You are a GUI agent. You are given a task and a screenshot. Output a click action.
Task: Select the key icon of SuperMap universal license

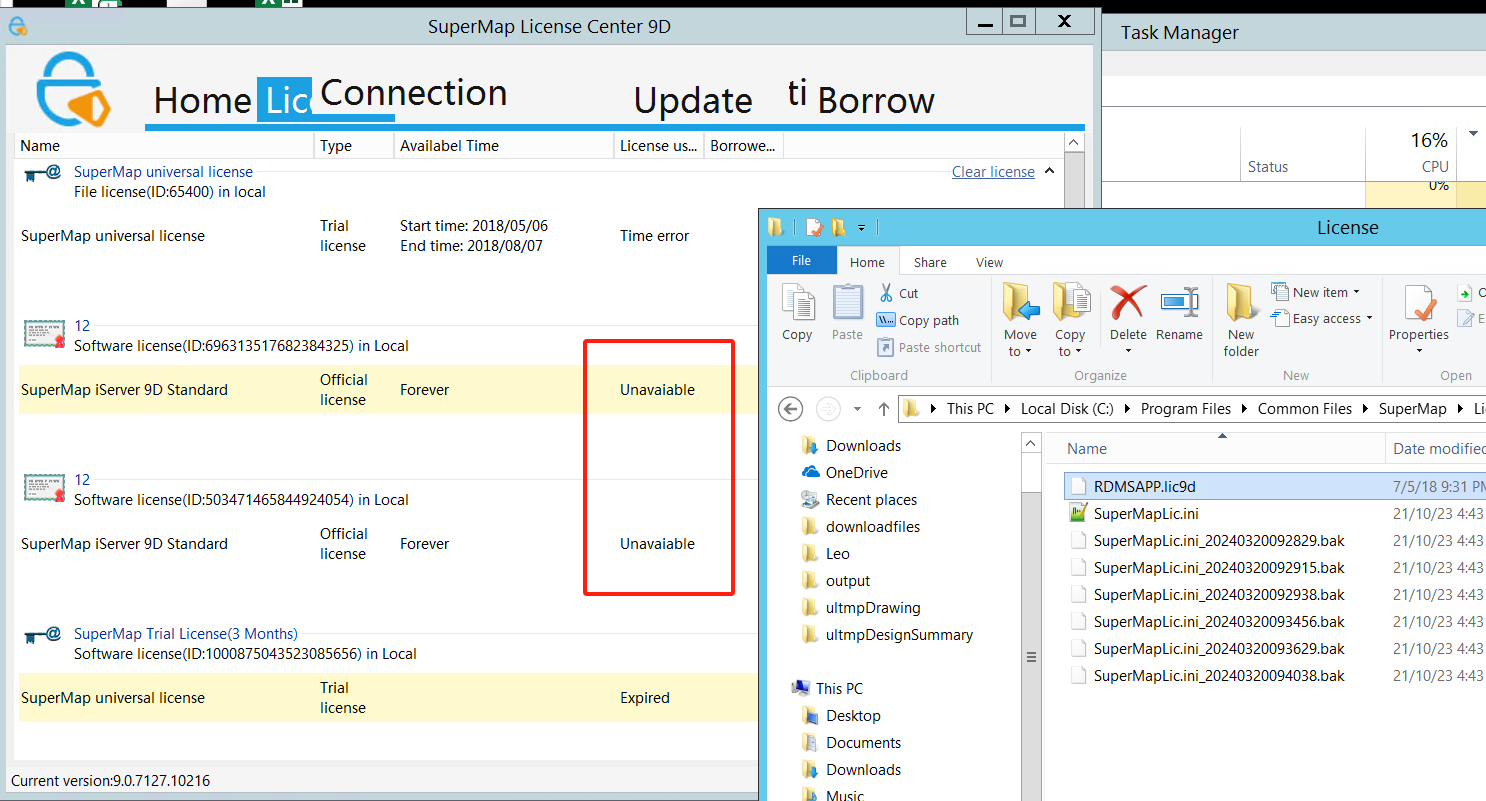tap(42, 174)
